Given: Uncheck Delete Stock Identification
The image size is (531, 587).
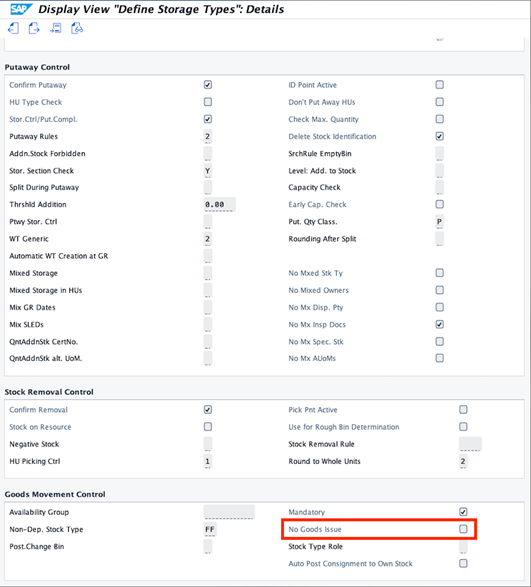Looking at the screenshot, I should click(x=440, y=136).
